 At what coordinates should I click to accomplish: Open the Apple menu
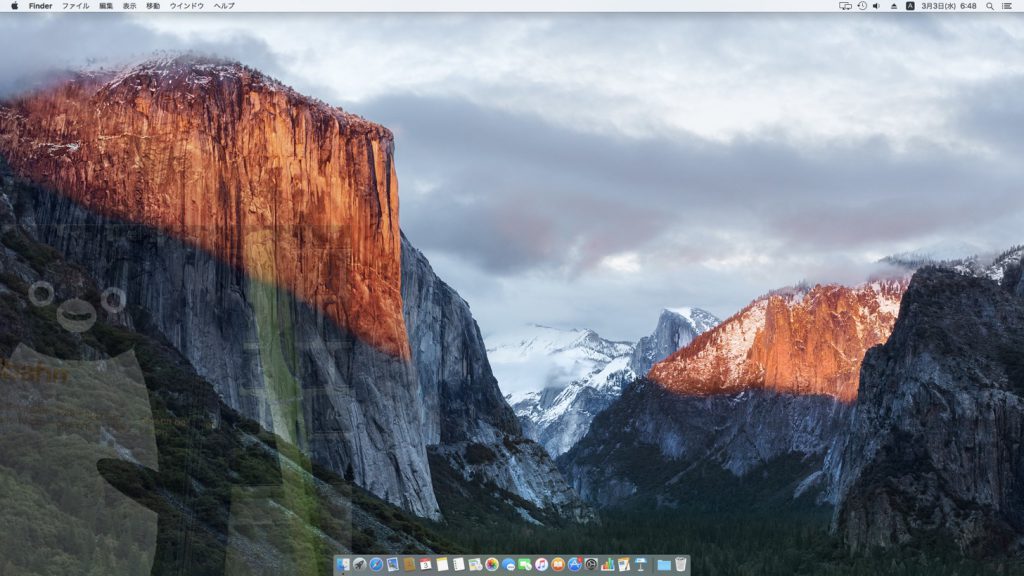point(14,6)
